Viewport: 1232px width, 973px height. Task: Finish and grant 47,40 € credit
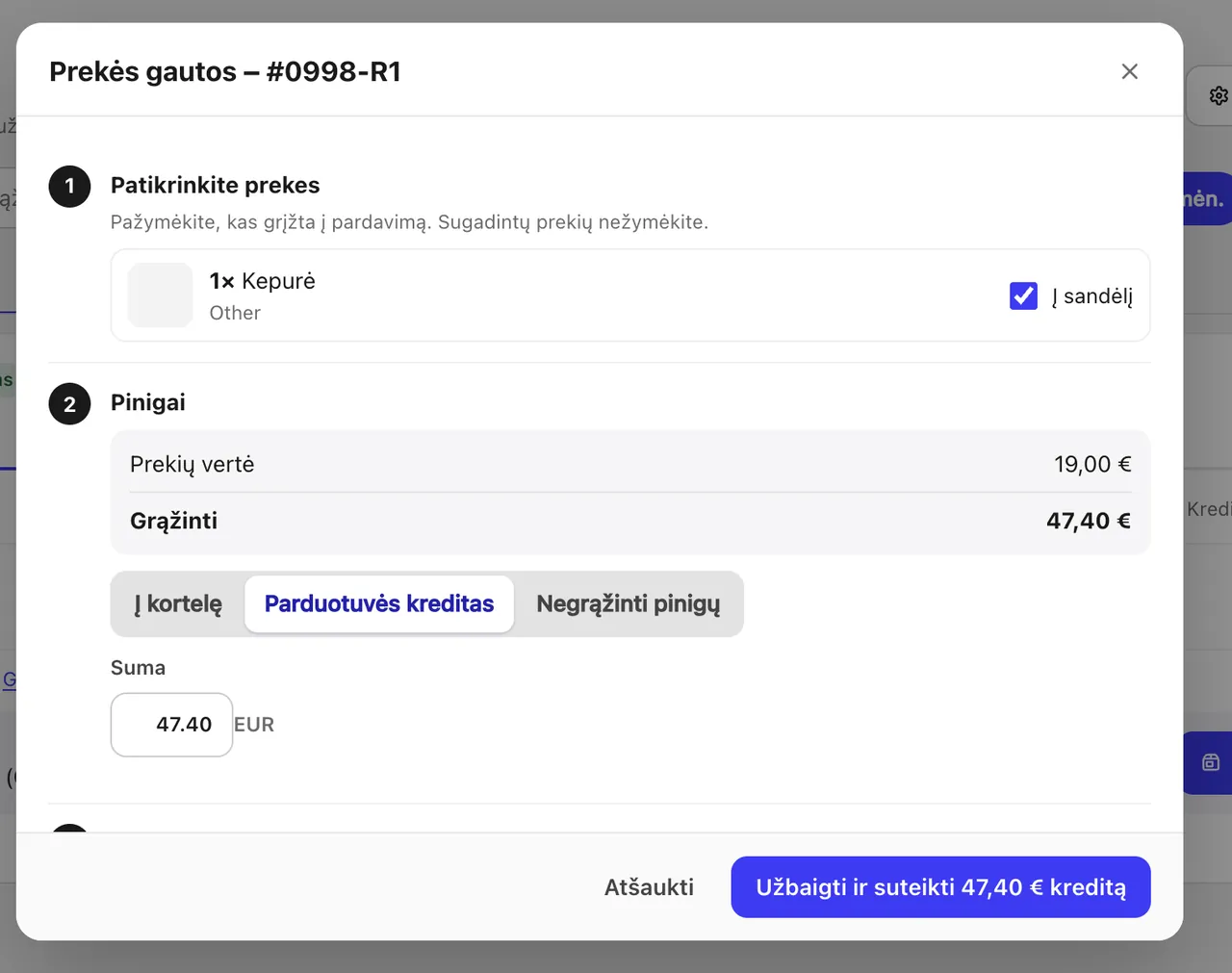(x=940, y=887)
